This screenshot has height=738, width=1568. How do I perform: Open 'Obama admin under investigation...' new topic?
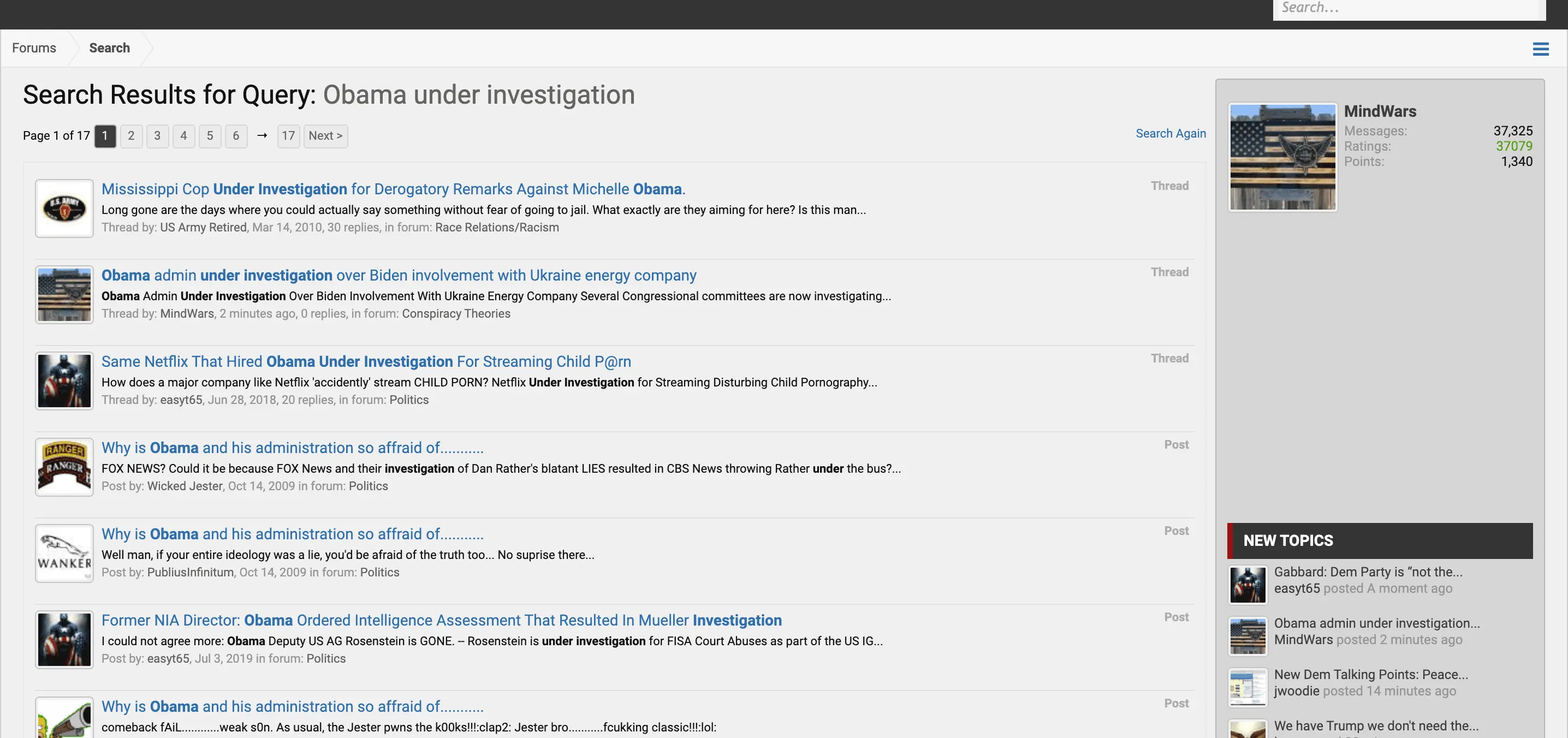click(1377, 623)
